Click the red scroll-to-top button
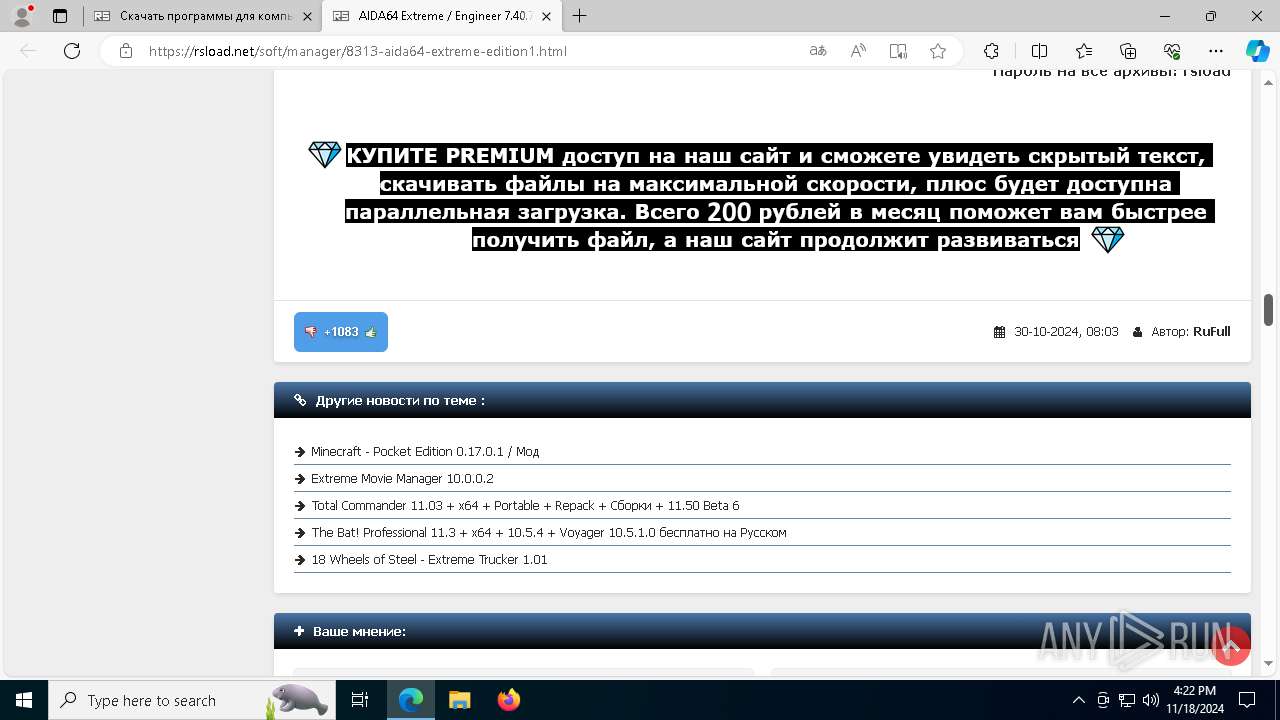The width and height of the screenshot is (1280, 720). (1231, 647)
